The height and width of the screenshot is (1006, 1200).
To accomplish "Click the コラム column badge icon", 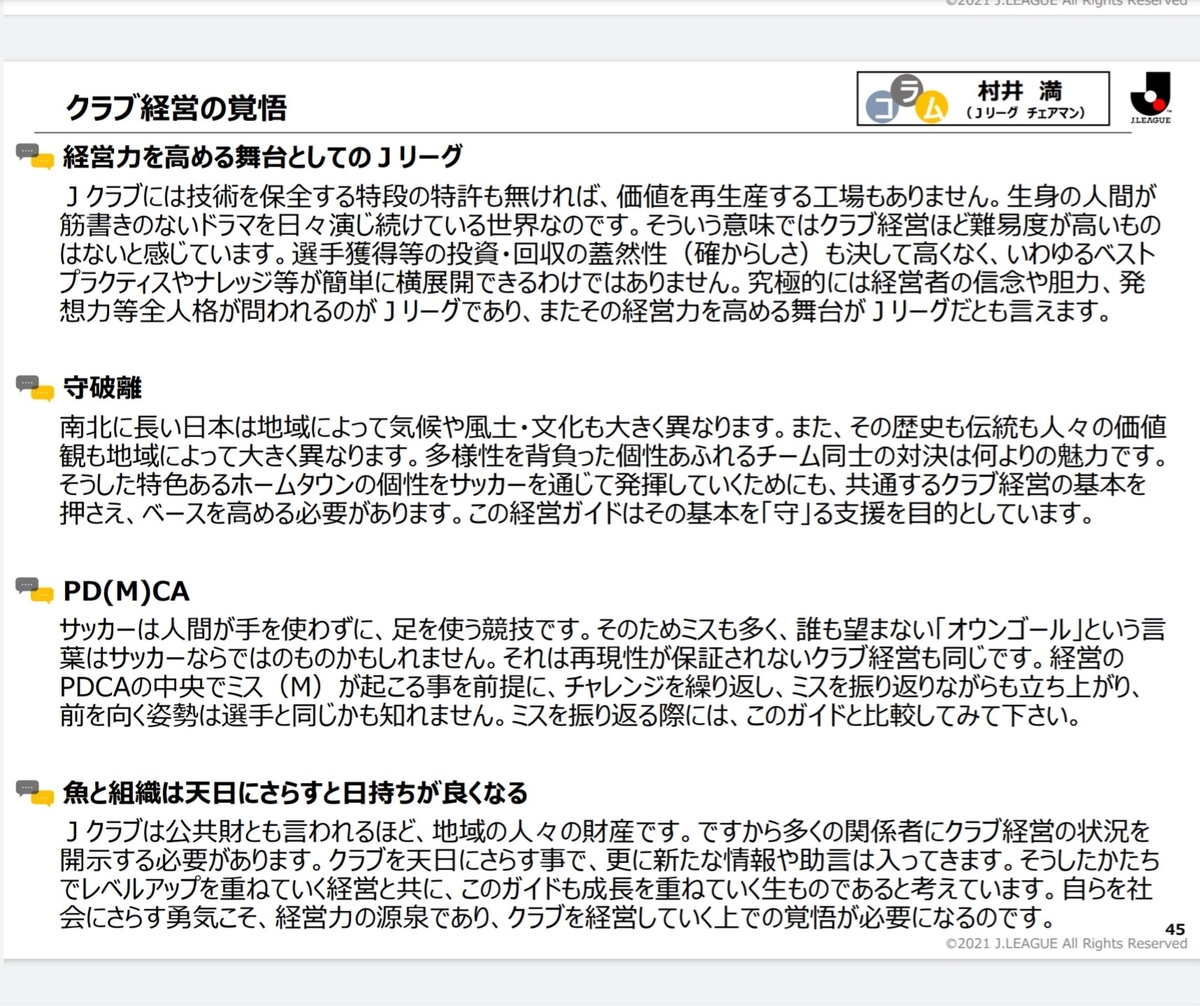I will tap(907, 100).
